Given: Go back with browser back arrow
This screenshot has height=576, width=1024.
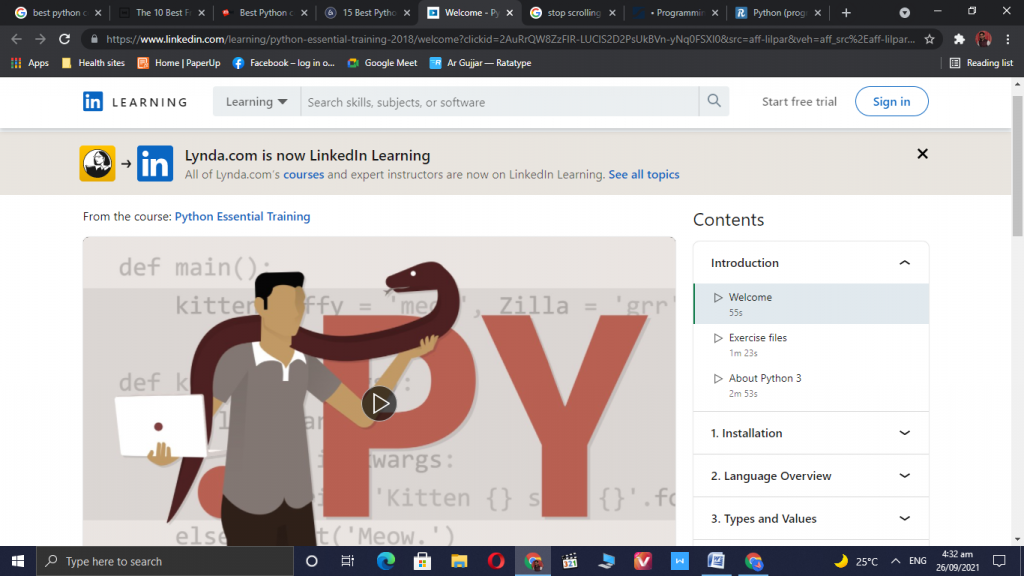Looking at the screenshot, I should (x=16, y=39).
